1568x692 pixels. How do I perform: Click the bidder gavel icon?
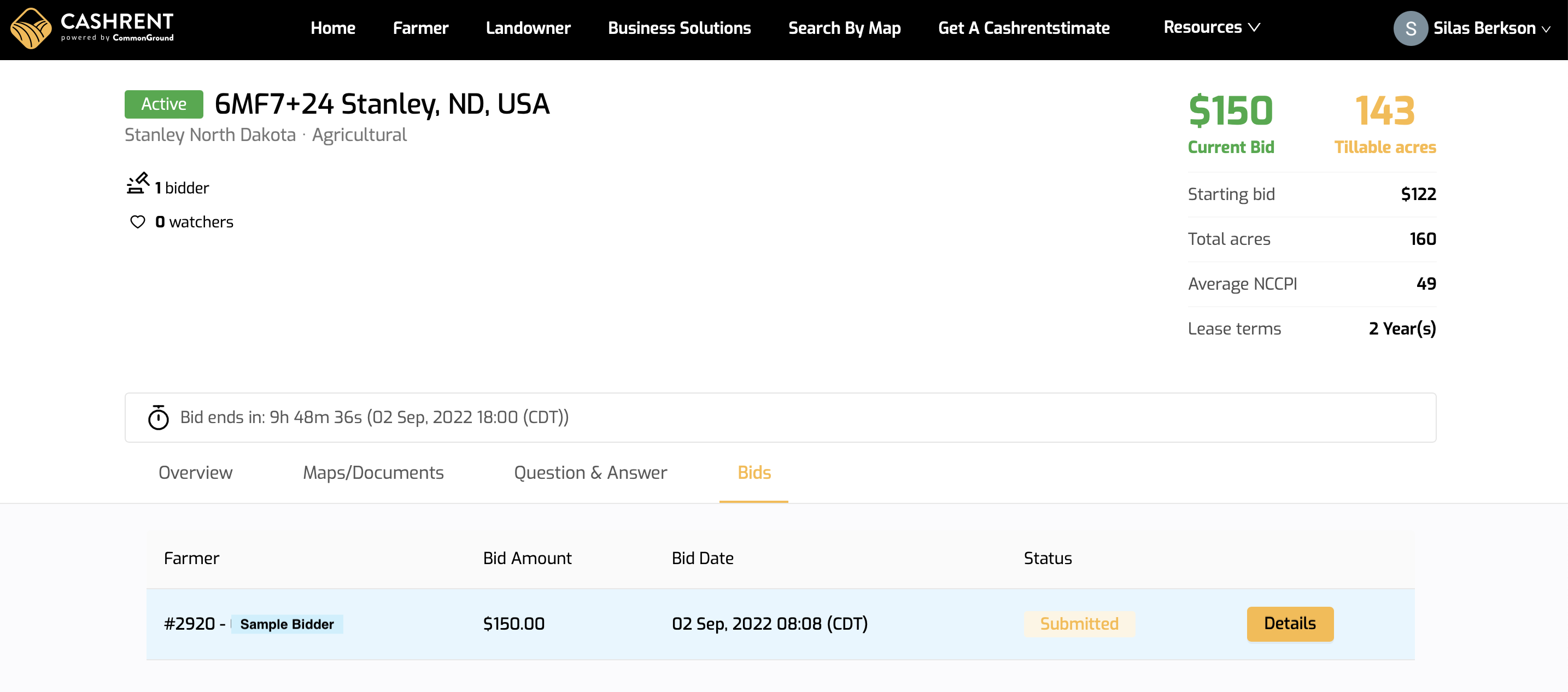(x=138, y=183)
